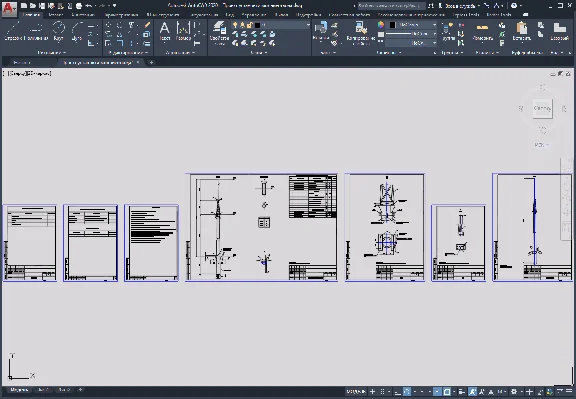Screen dimensions: 576x399
Task: Add new layout with plus button
Action: (x=80, y=390)
